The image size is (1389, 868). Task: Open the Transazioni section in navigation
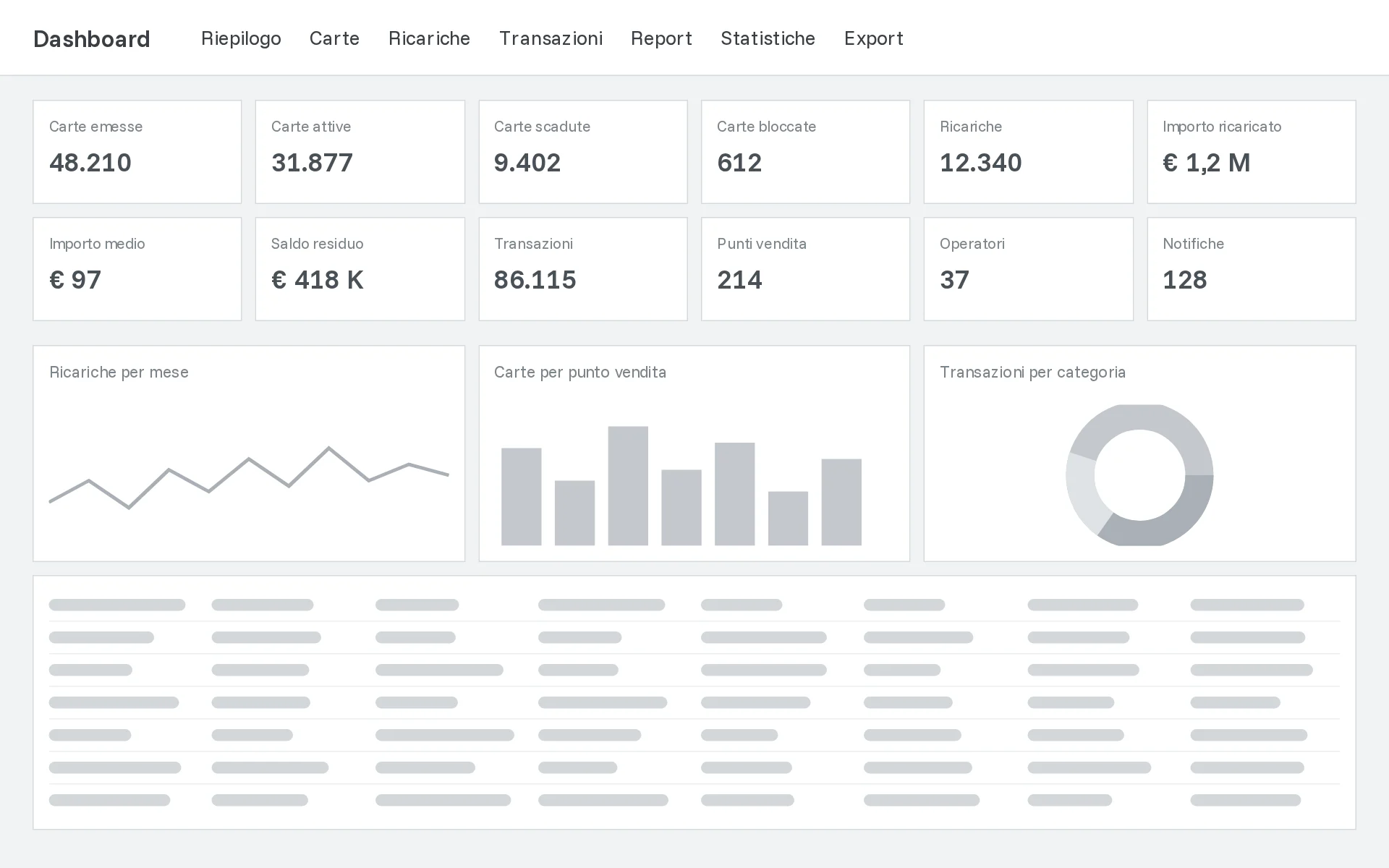(x=551, y=38)
